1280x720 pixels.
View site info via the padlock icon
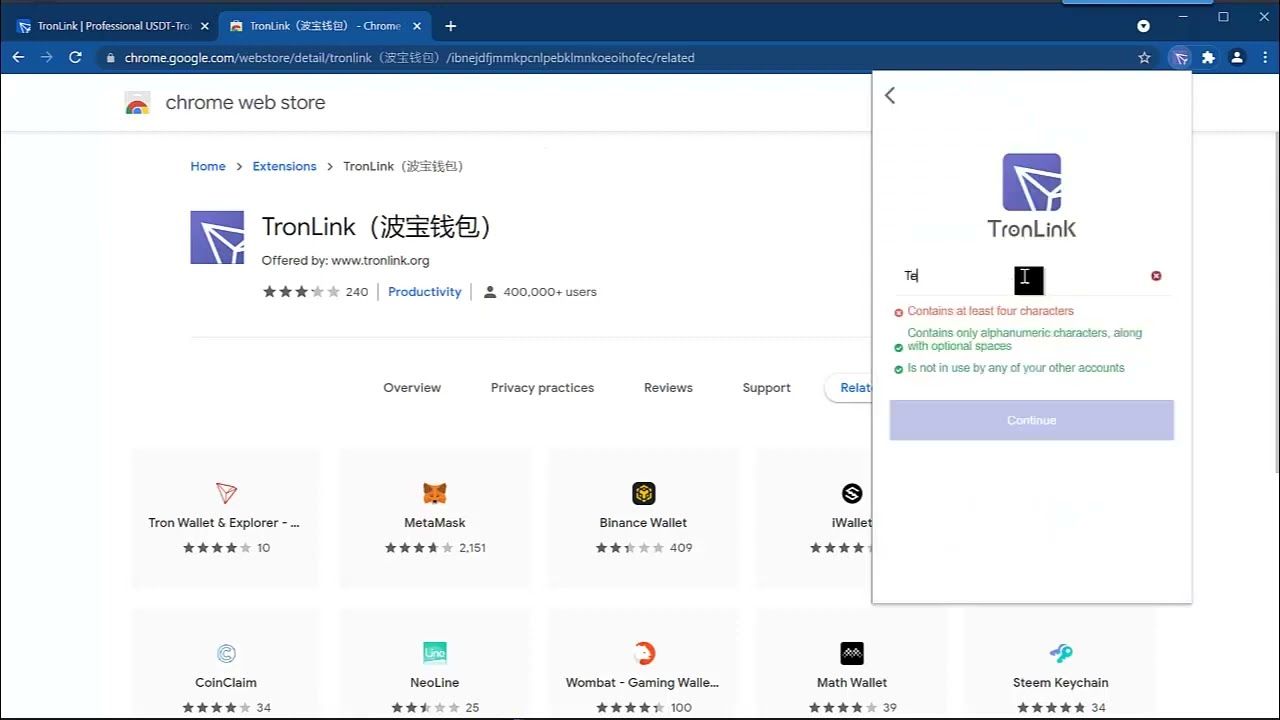[111, 58]
